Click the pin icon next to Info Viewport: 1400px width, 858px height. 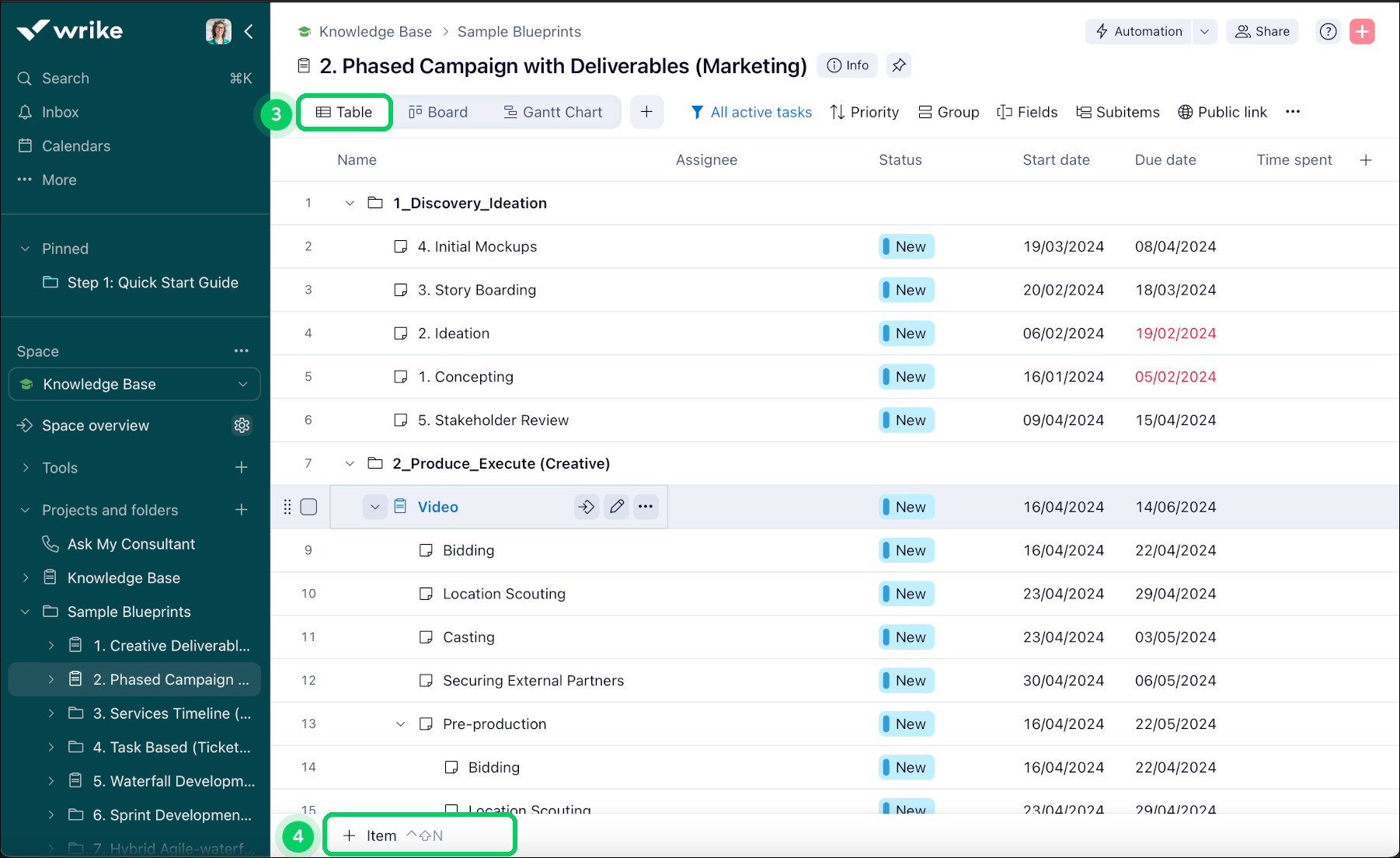point(899,65)
